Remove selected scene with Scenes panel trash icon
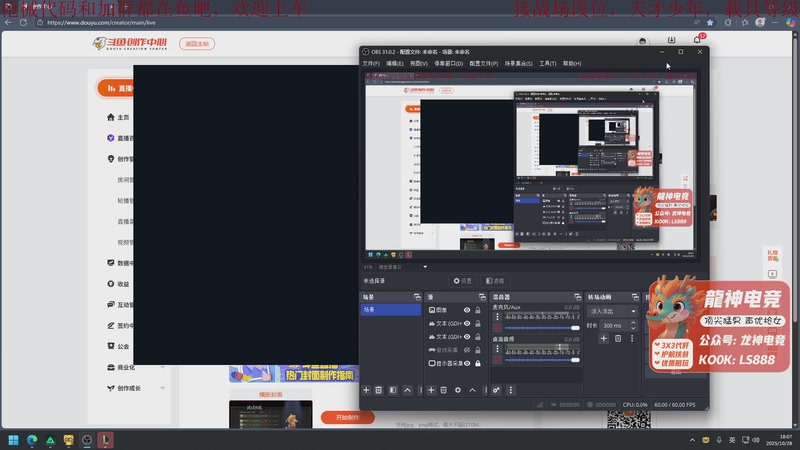The width and height of the screenshot is (800, 450). [379, 390]
